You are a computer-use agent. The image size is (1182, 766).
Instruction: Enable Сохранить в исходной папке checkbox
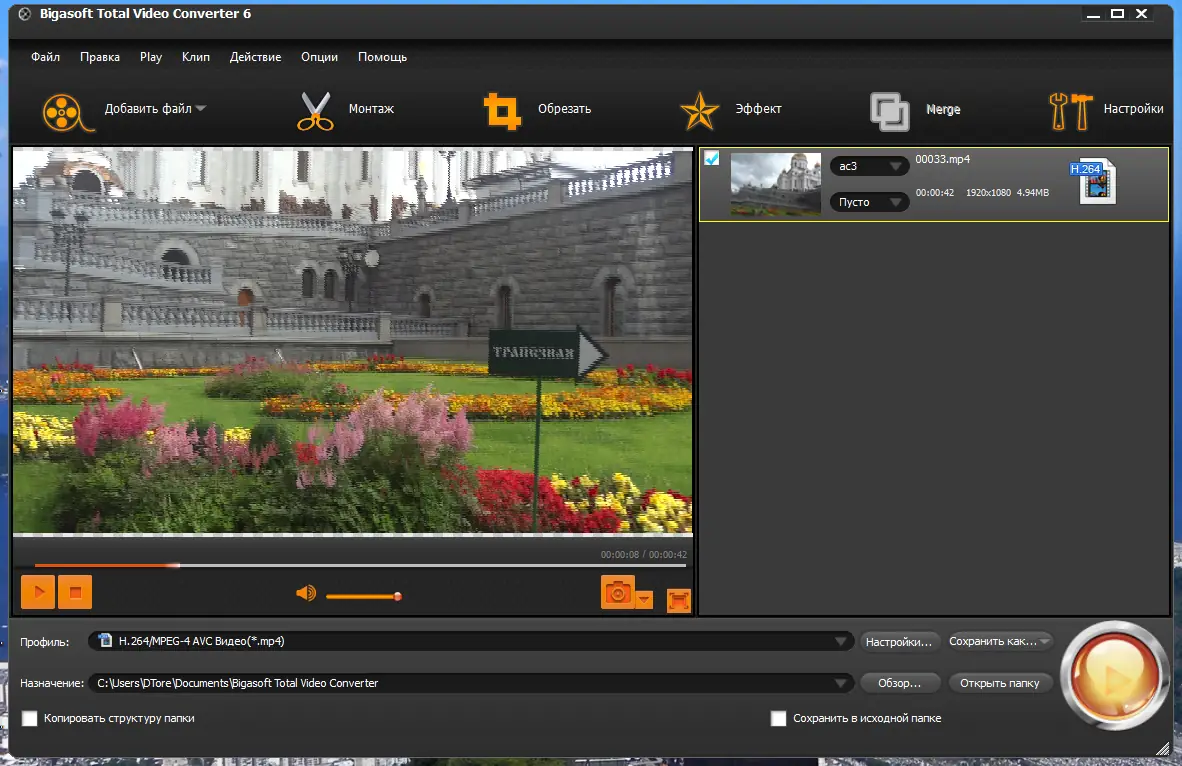tap(778, 718)
